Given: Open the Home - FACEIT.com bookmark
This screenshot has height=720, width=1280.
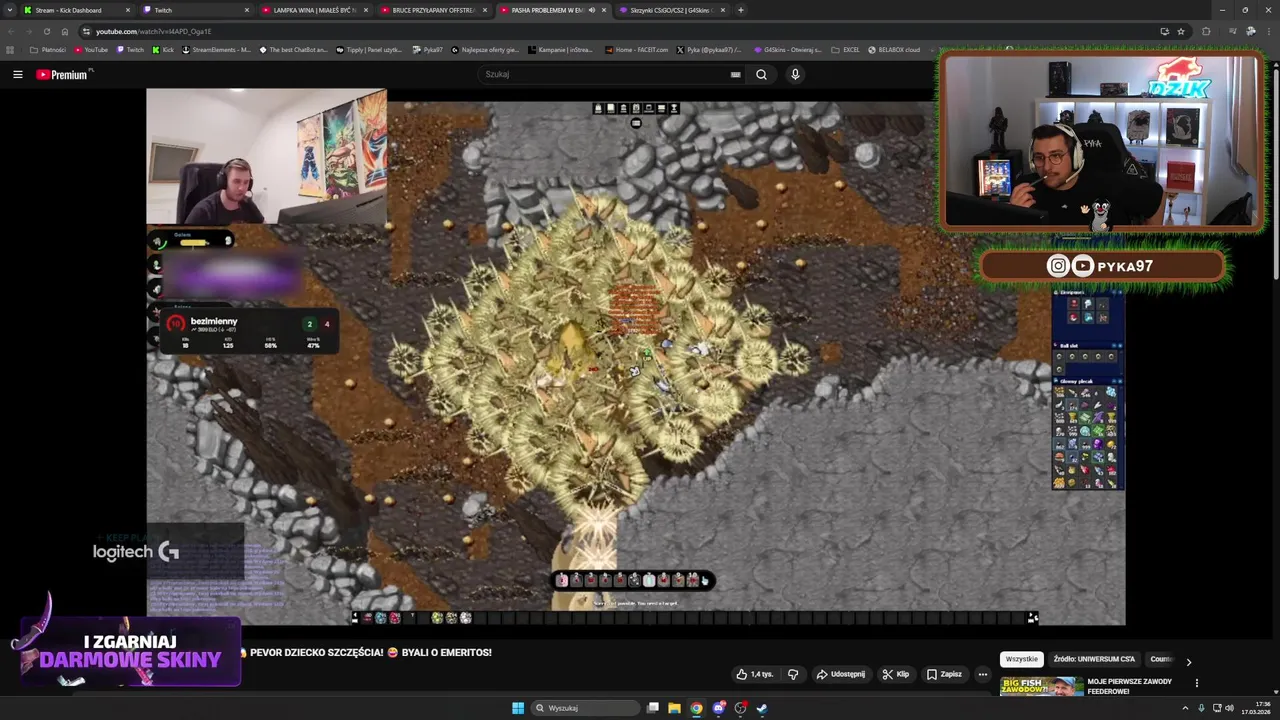Looking at the screenshot, I should click(637, 50).
